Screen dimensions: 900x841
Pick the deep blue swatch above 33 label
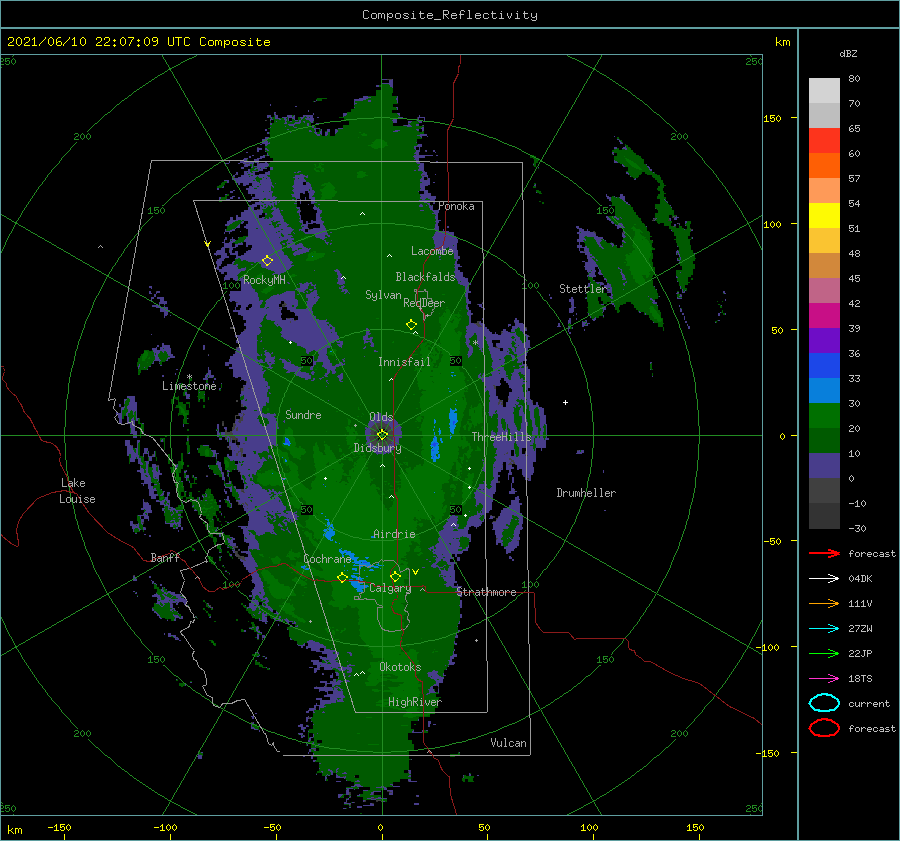click(x=824, y=366)
